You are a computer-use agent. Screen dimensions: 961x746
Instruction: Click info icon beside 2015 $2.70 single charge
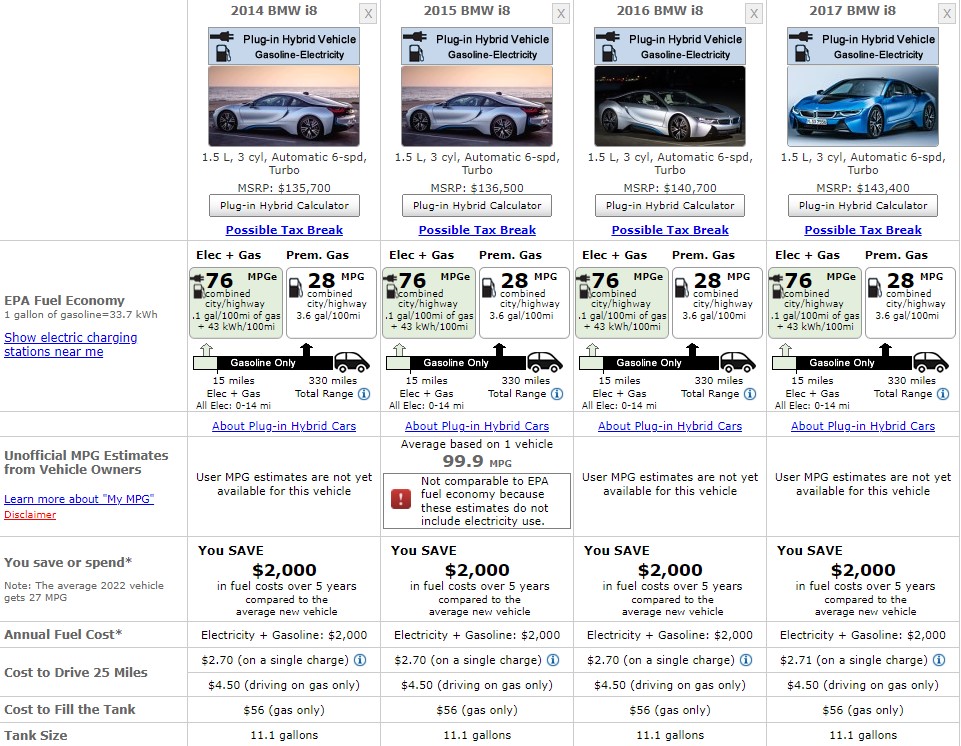tap(553, 660)
